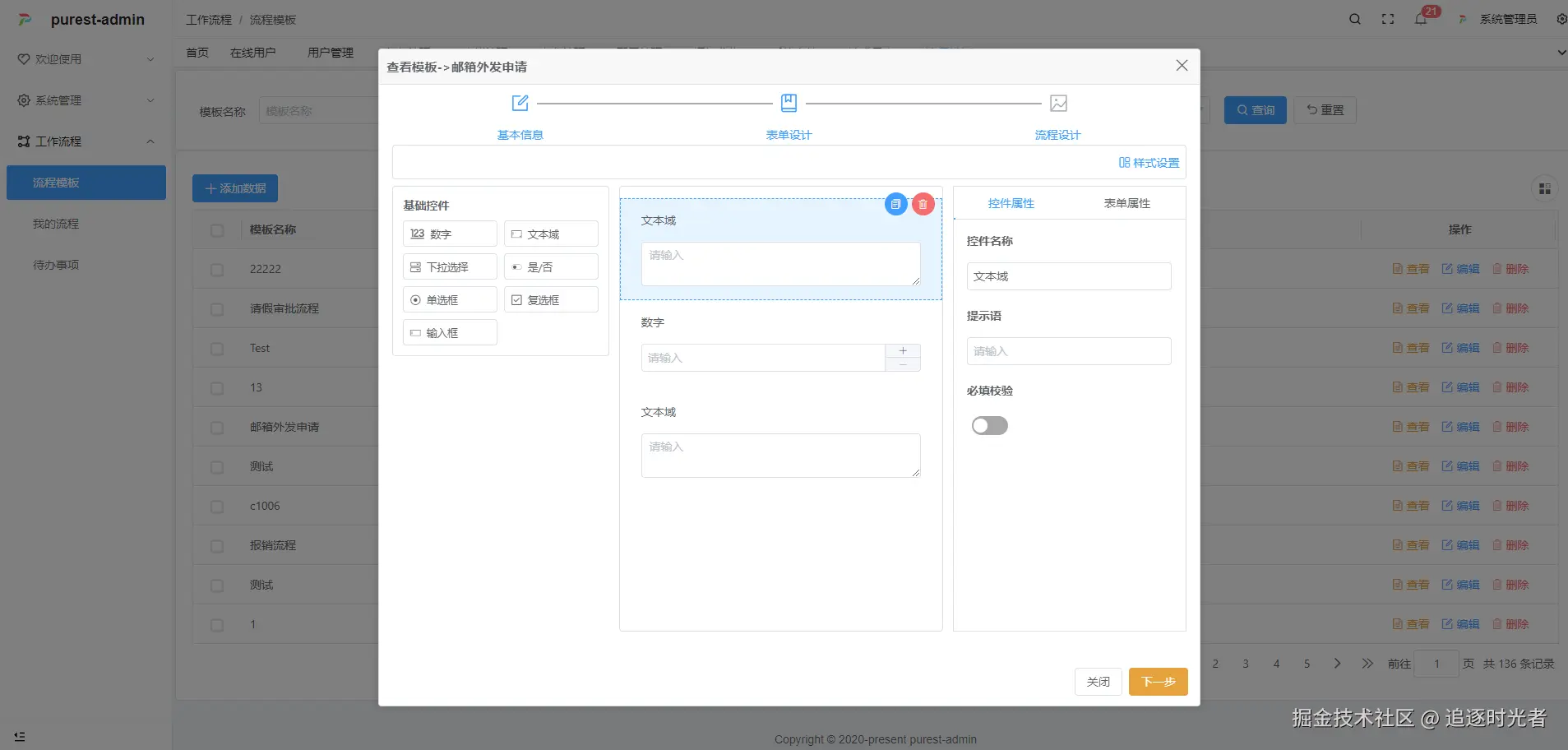
Task: Check the table header select-all checkbox
Action: click(217, 230)
